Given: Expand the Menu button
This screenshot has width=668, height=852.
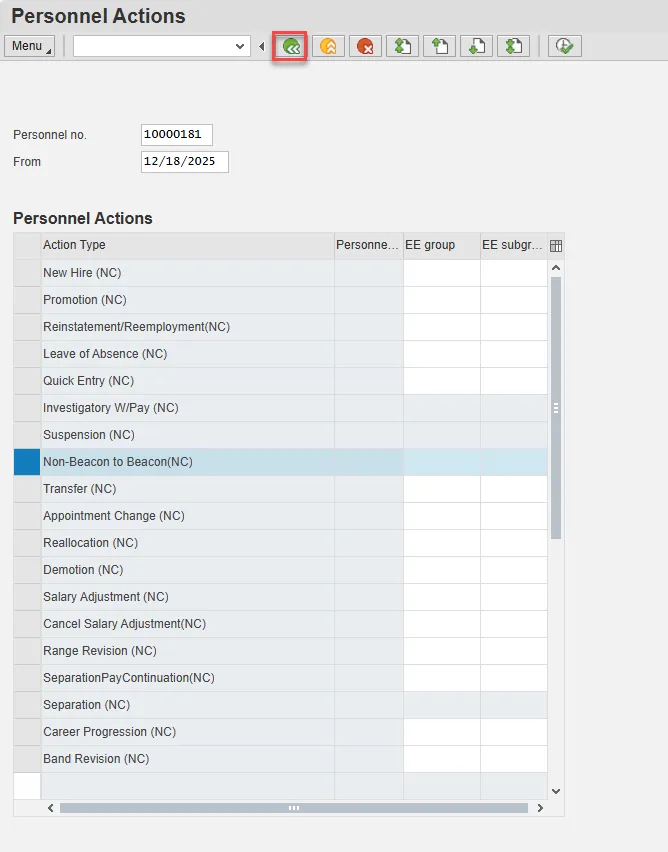Looking at the screenshot, I should tap(30, 46).
